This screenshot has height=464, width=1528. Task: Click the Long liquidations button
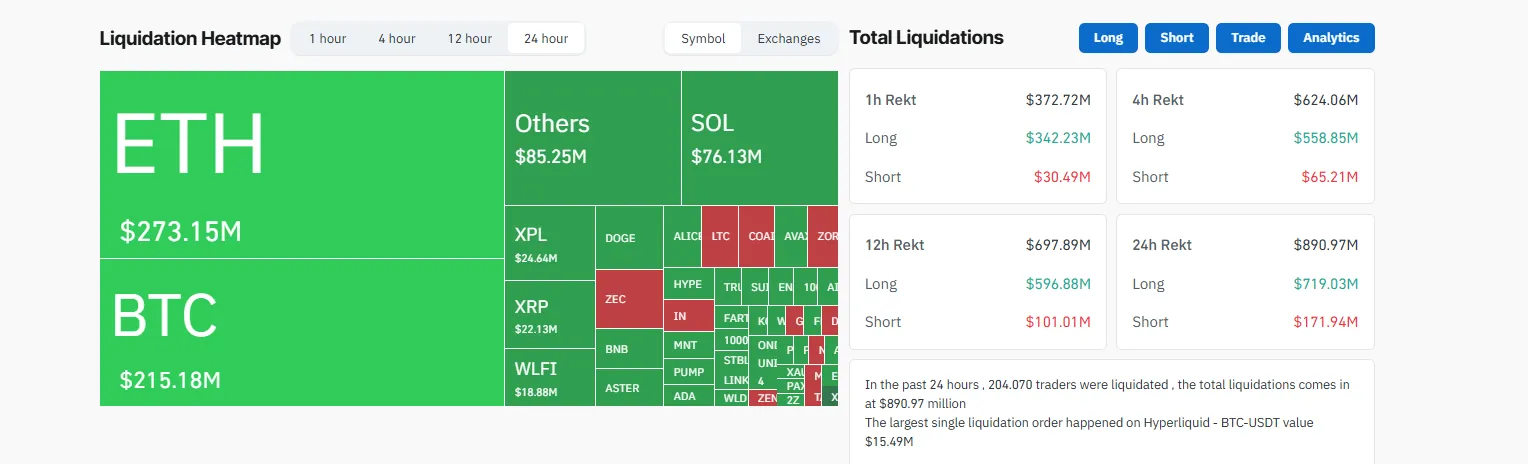[1108, 38]
